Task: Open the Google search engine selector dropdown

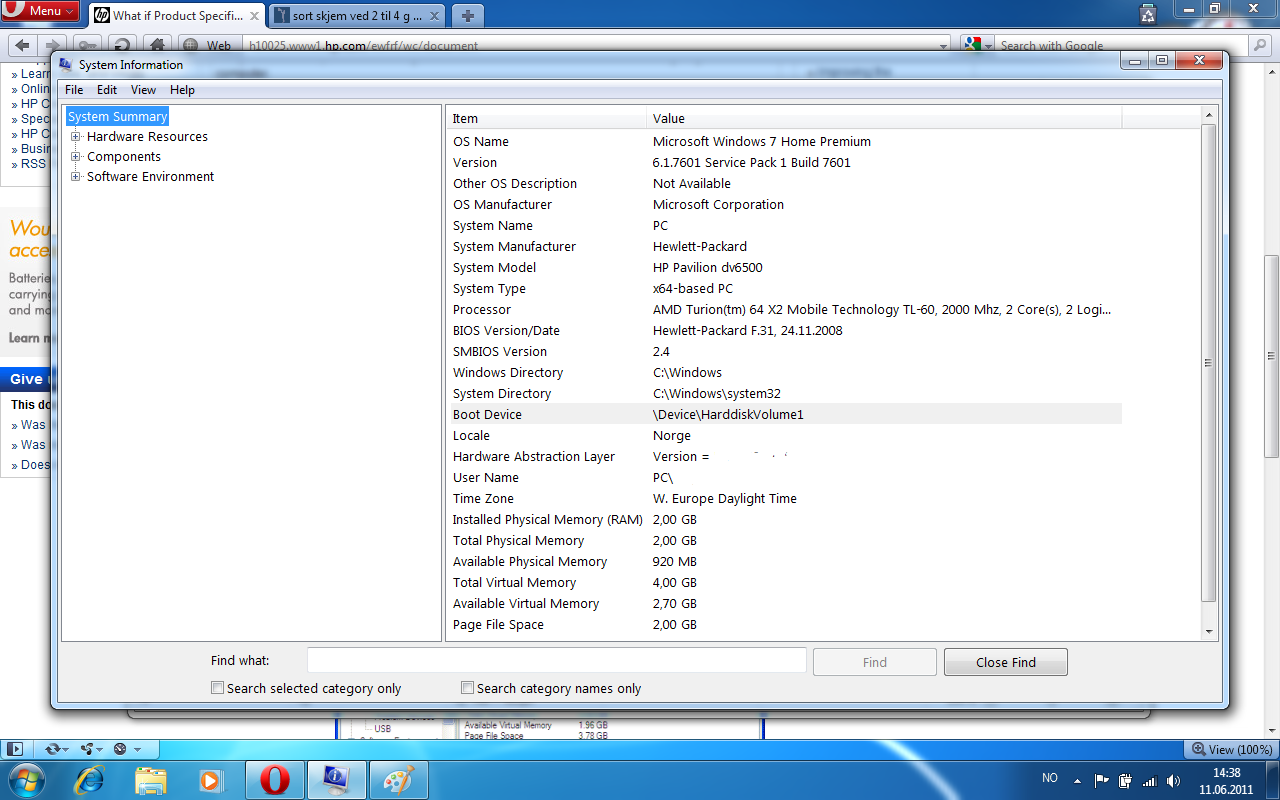Action: pyautogui.click(x=978, y=45)
